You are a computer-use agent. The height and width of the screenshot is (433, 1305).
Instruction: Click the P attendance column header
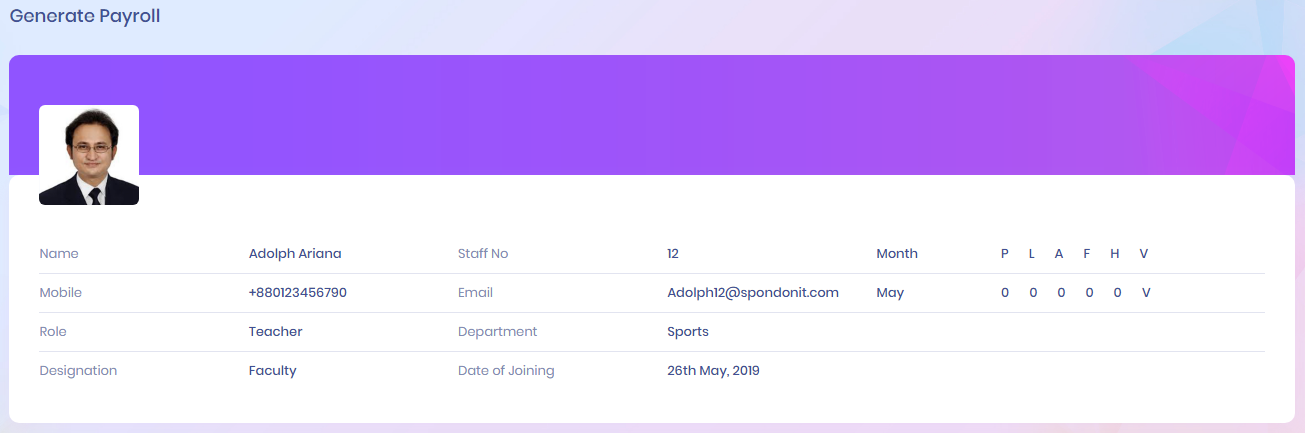(x=1005, y=254)
